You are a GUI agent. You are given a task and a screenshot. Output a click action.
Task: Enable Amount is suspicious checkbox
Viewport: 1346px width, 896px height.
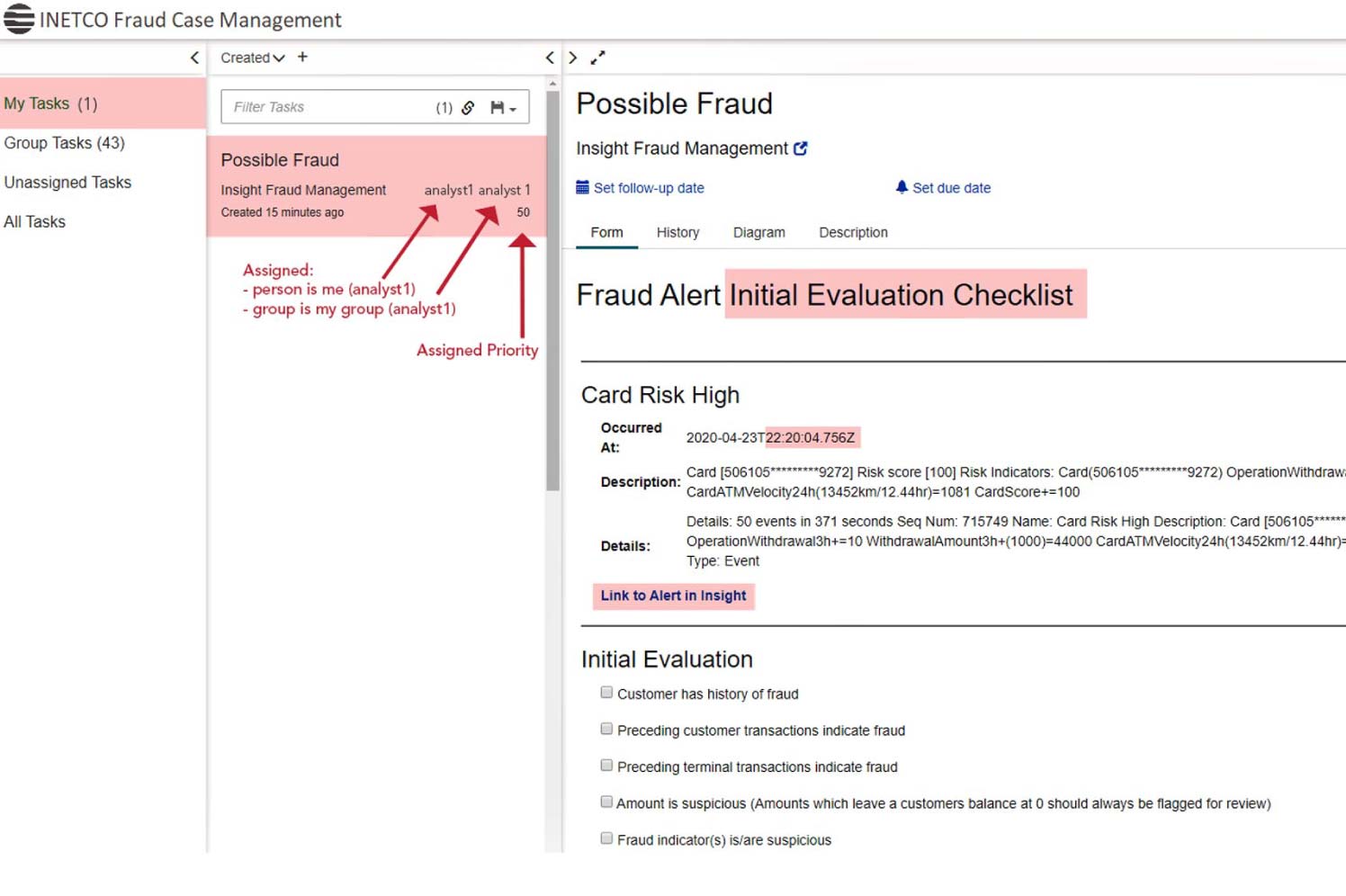point(606,801)
